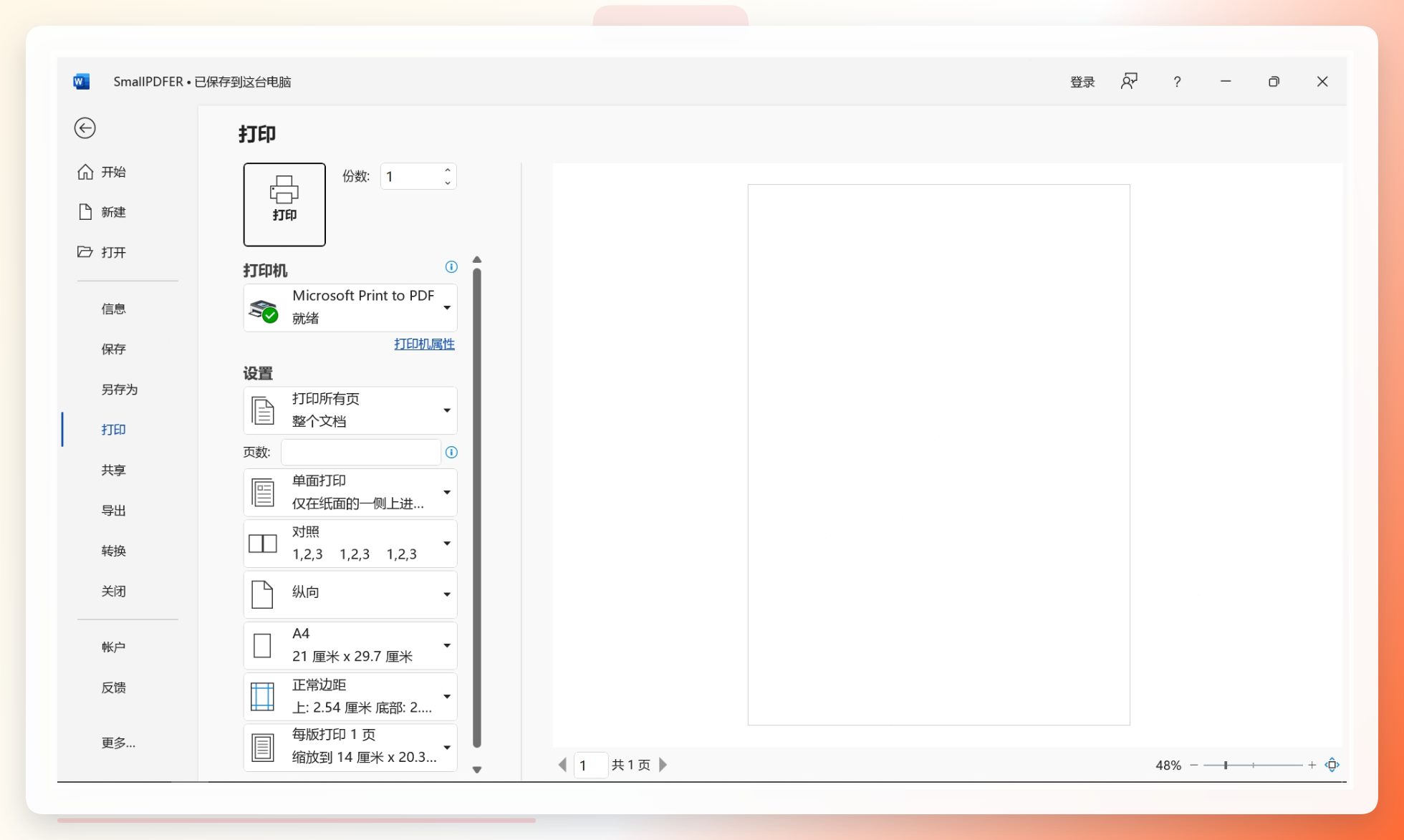Increase copies with the up spinner
This screenshot has height=840, width=1404.
coord(448,170)
